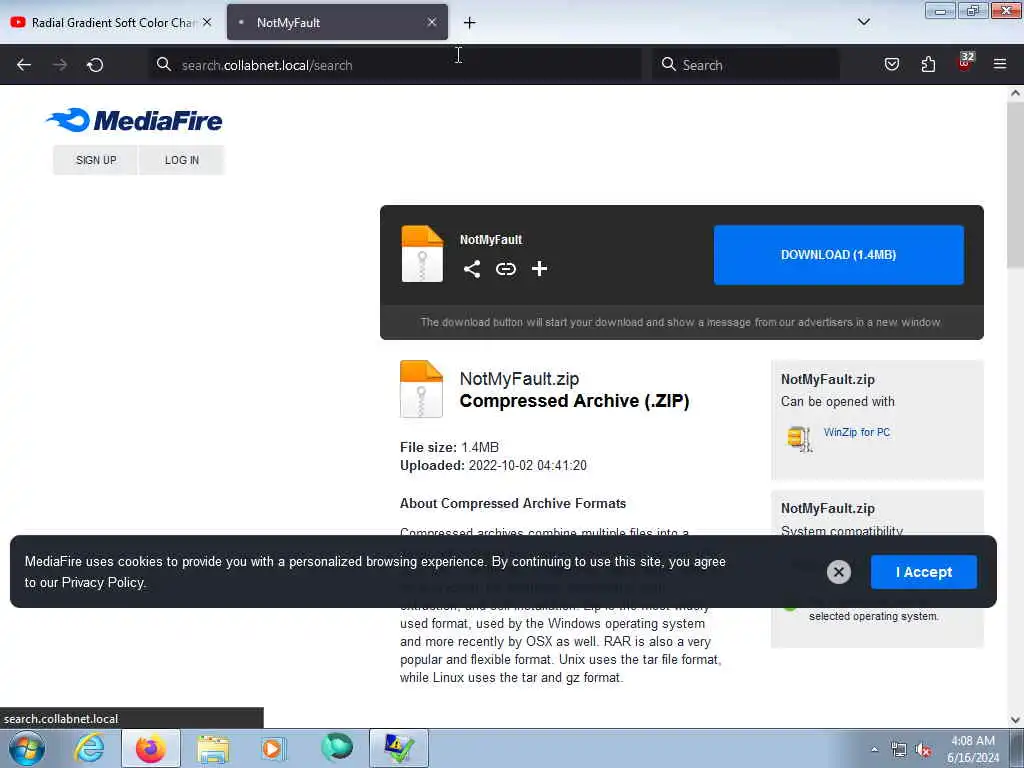Click the scrollbar down arrow
The image size is (1024, 768).
[x=1015, y=720]
